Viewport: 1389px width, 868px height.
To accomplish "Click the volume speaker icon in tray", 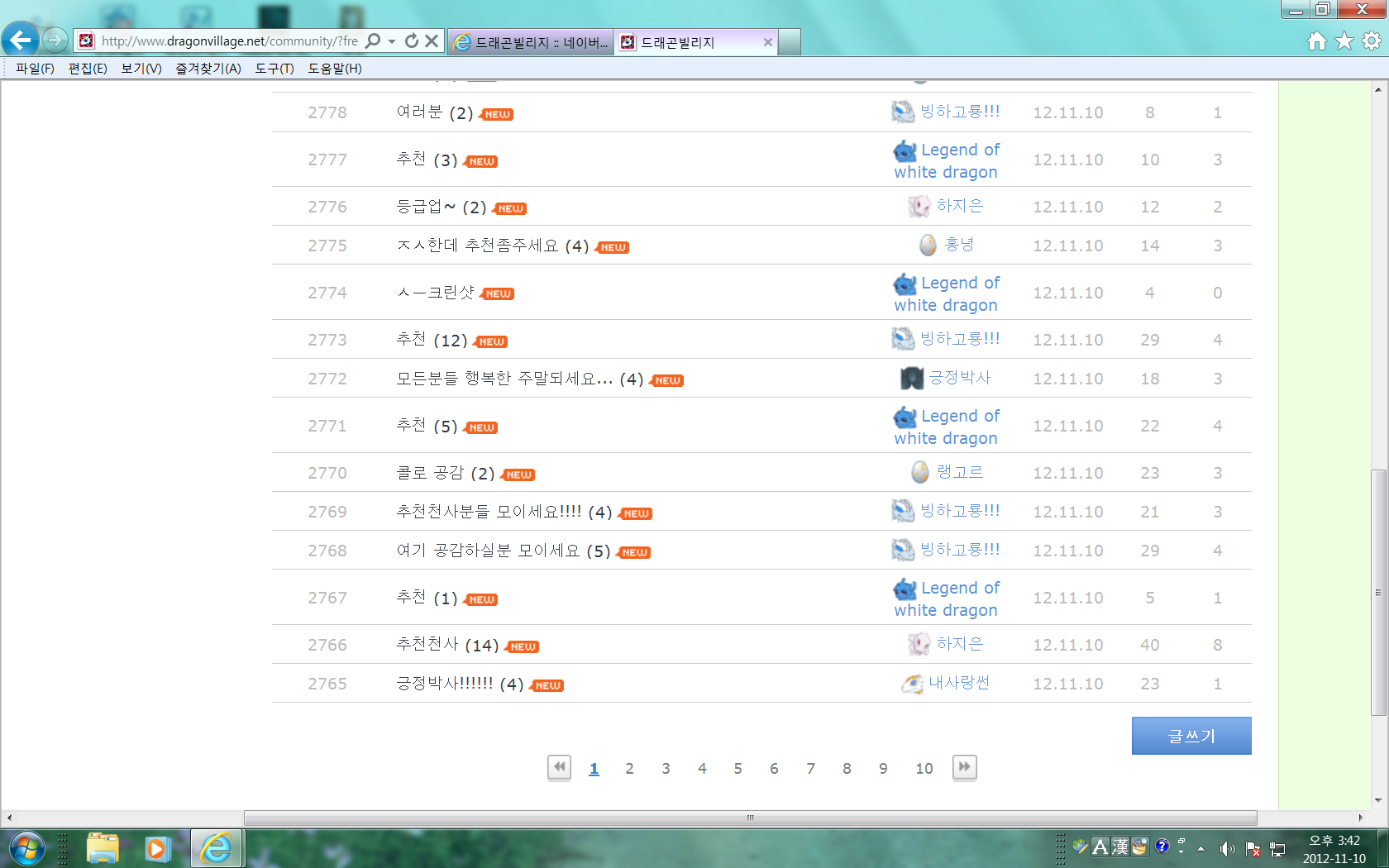I will click(x=1227, y=849).
